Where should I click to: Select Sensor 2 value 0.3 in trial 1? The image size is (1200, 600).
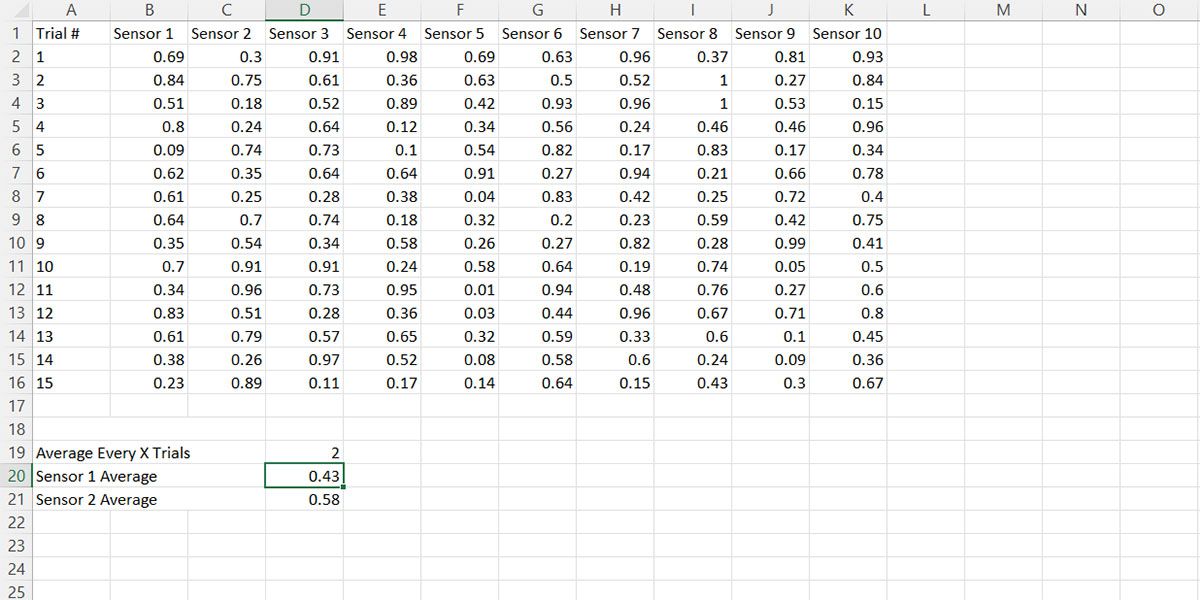pos(227,57)
